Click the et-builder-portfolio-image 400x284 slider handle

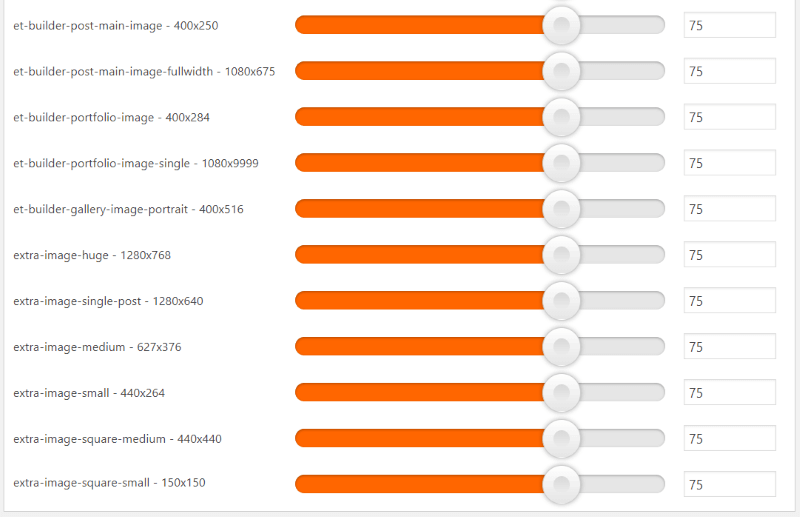561,117
